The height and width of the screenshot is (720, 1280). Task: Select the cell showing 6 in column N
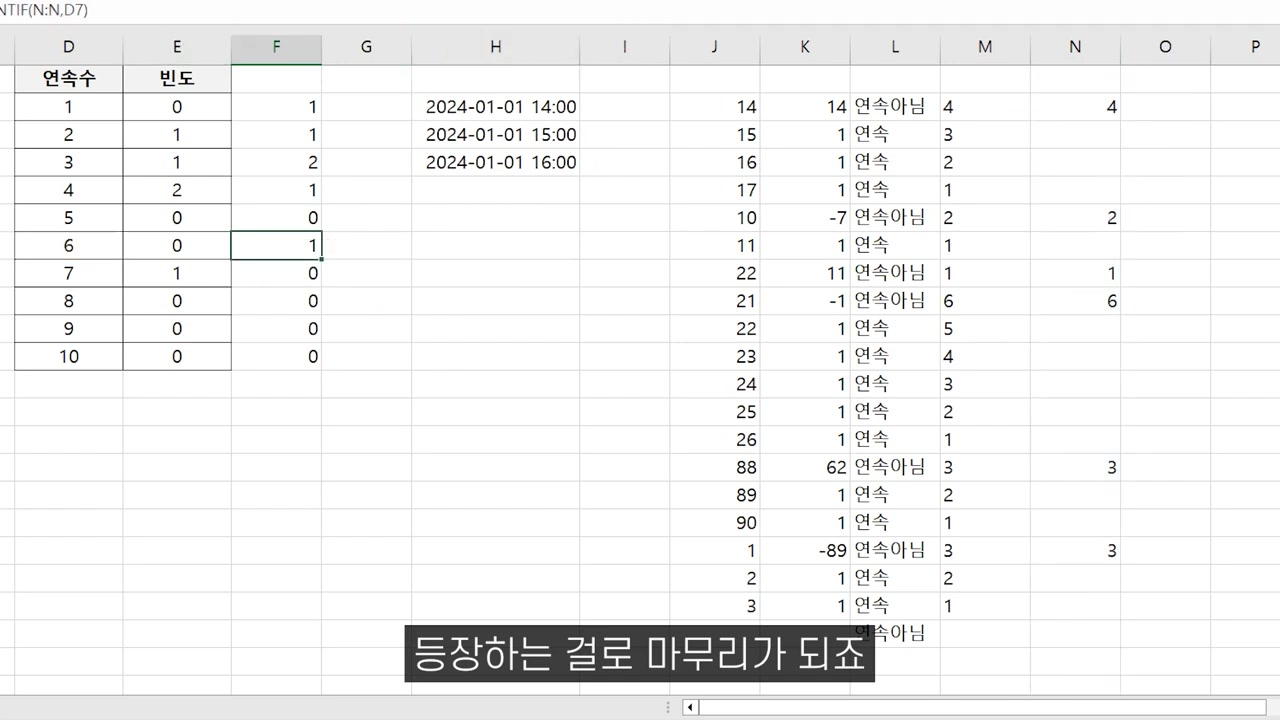click(x=1075, y=300)
